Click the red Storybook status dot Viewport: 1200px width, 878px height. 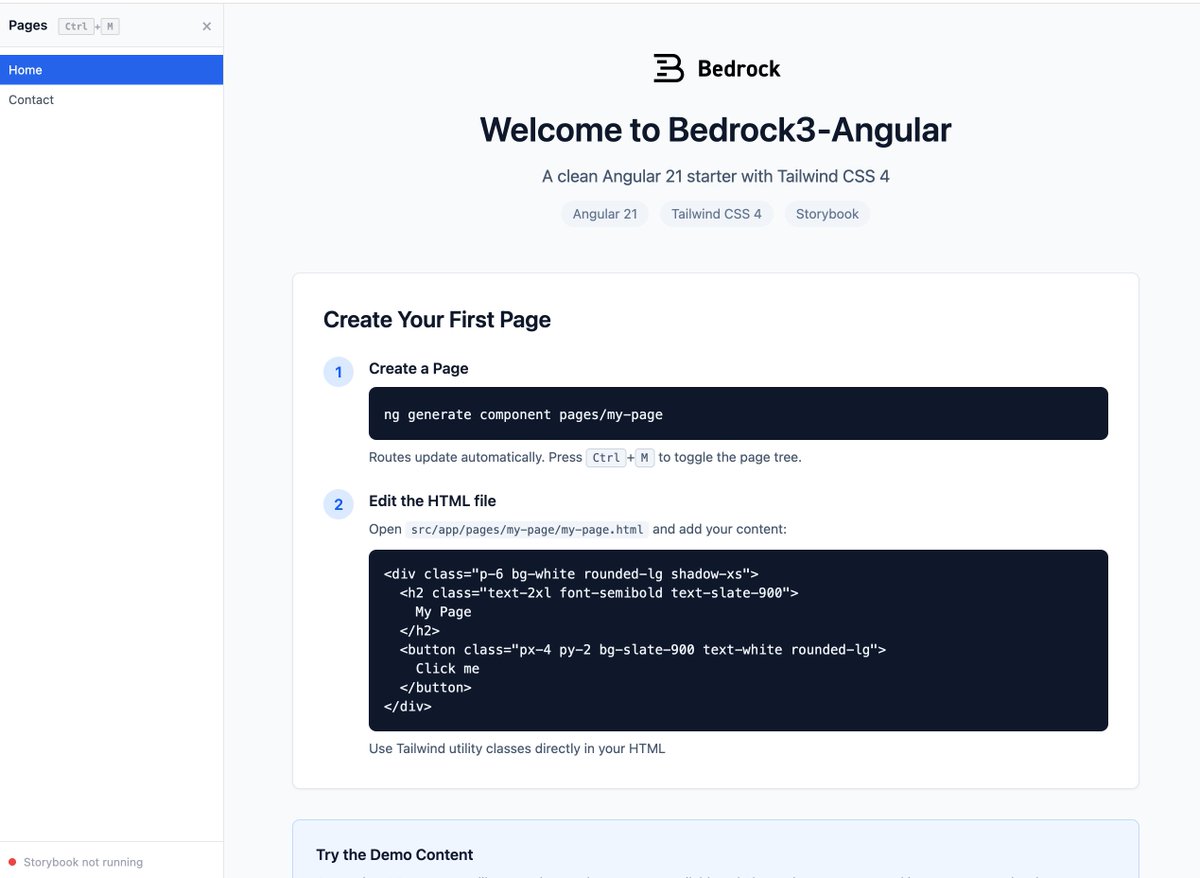[13, 862]
